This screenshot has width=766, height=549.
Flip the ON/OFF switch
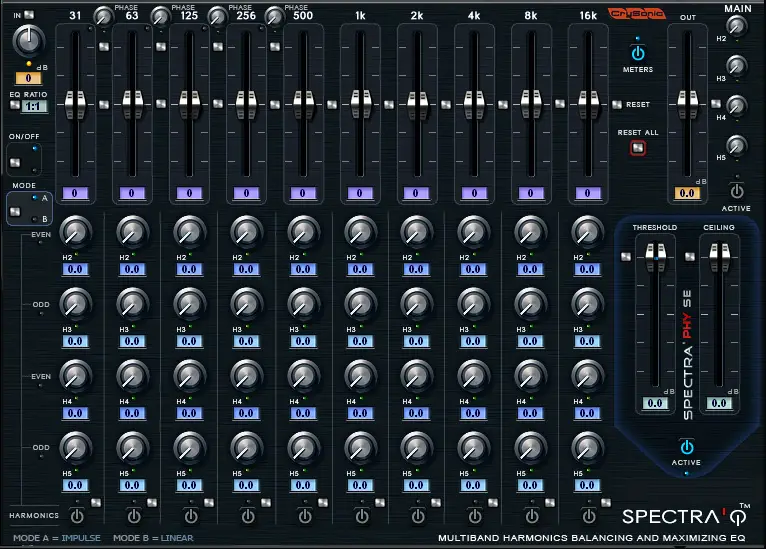coord(15,163)
